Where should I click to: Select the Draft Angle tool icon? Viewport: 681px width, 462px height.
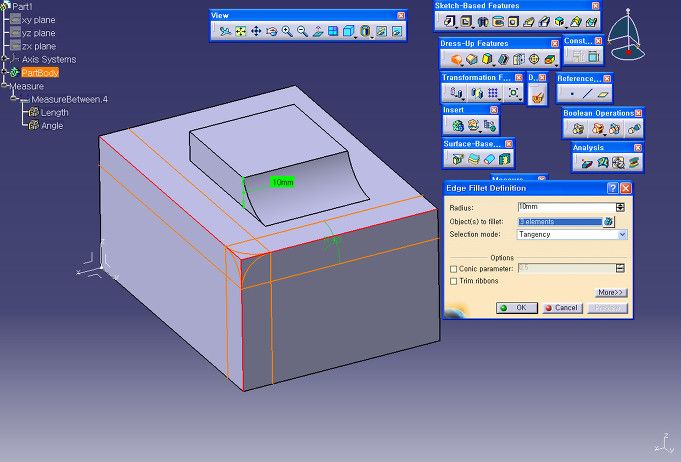pos(487,59)
